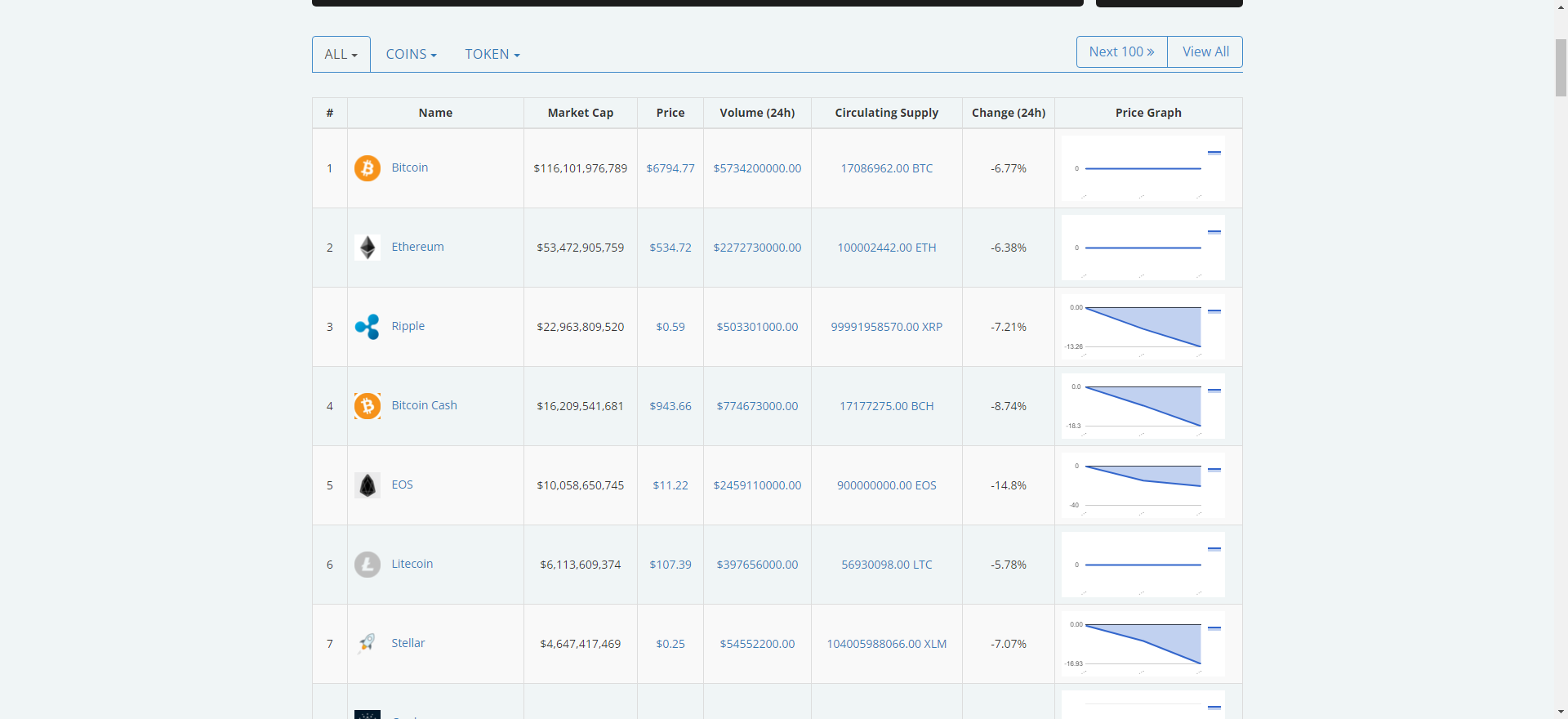Viewport: 1568px width, 719px height.
Task: Click the Change (24h) column header
Action: pos(1008,113)
